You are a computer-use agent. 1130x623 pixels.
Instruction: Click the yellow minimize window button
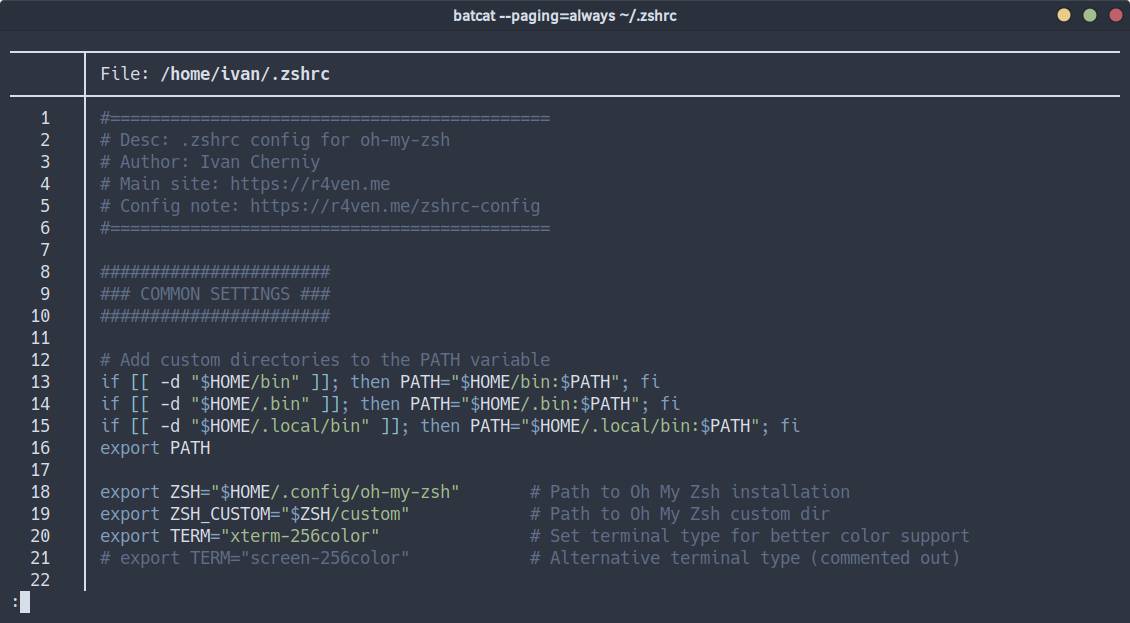tap(1064, 15)
